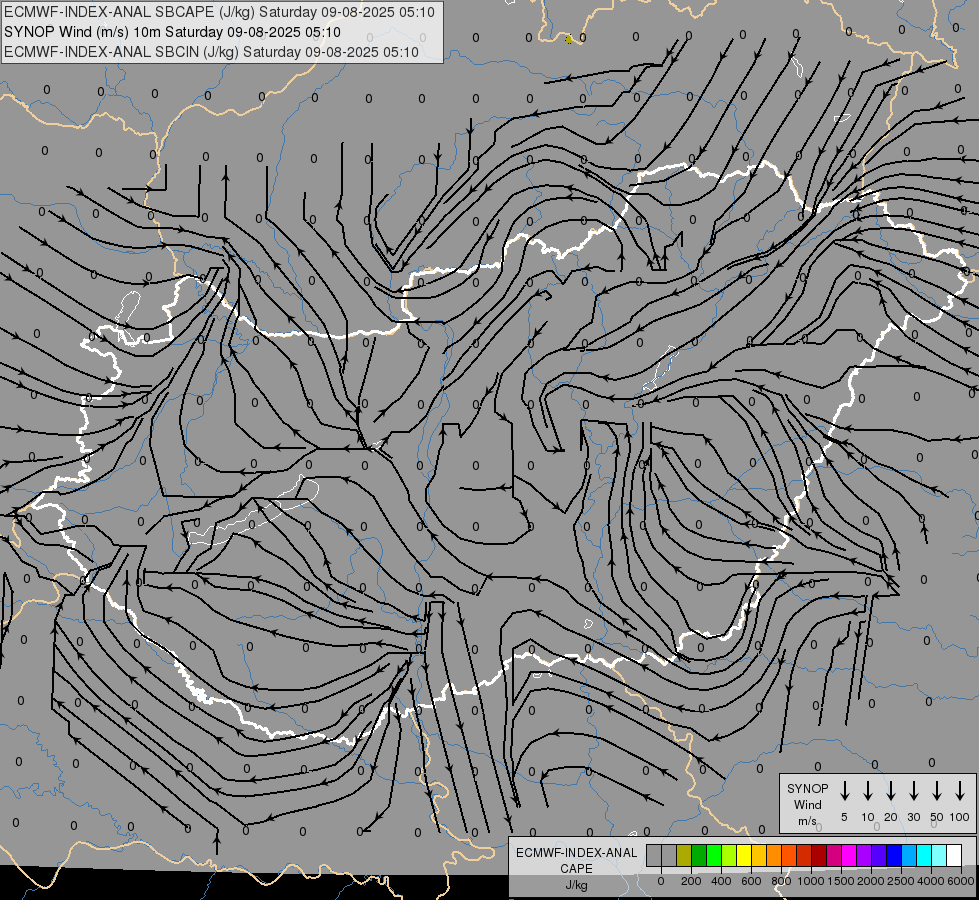This screenshot has width=979, height=900.
Task: Click the 30 m/s wind arrow in legend
Action: point(913,790)
